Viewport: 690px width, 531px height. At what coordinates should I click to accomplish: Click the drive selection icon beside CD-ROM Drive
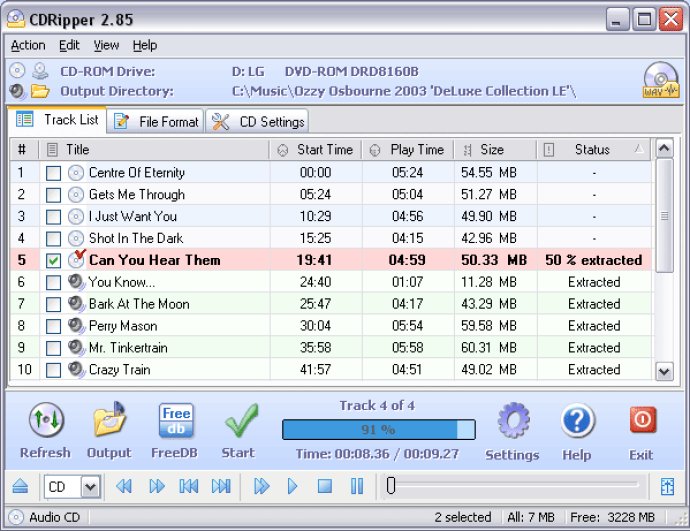click(x=40, y=71)
